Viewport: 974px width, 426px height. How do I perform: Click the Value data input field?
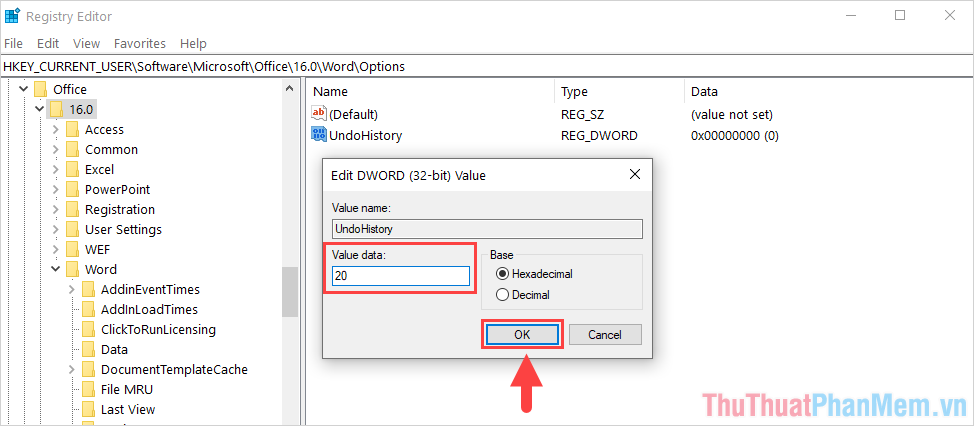click(401, 276)
